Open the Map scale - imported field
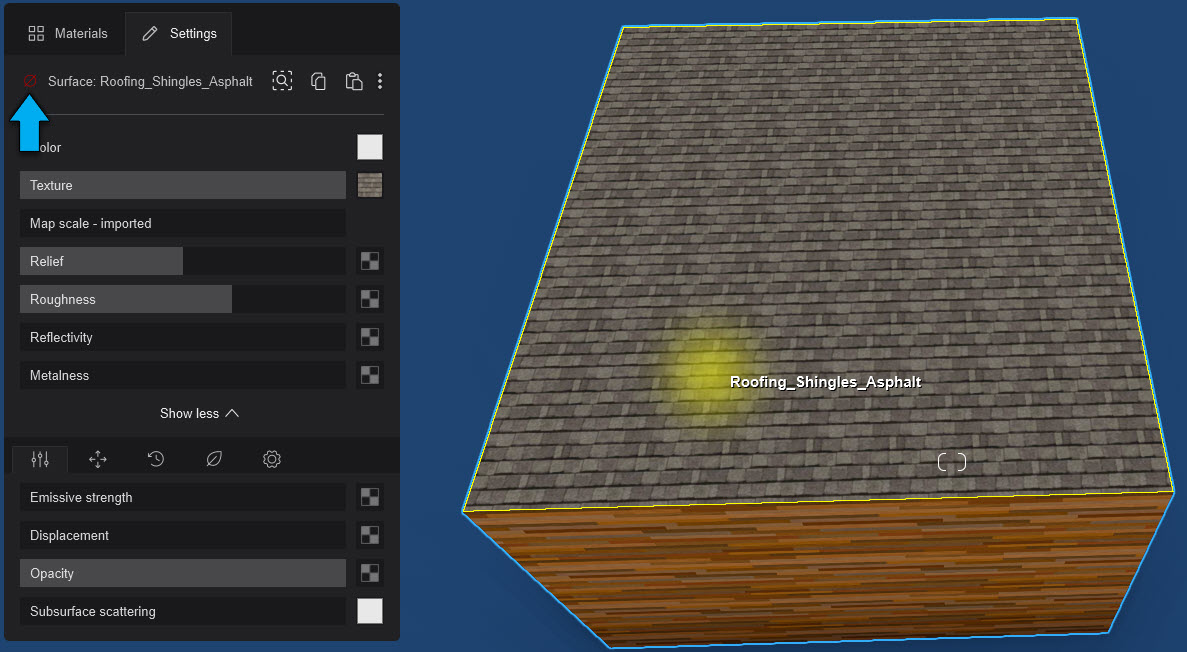 [x=182, y=223]
